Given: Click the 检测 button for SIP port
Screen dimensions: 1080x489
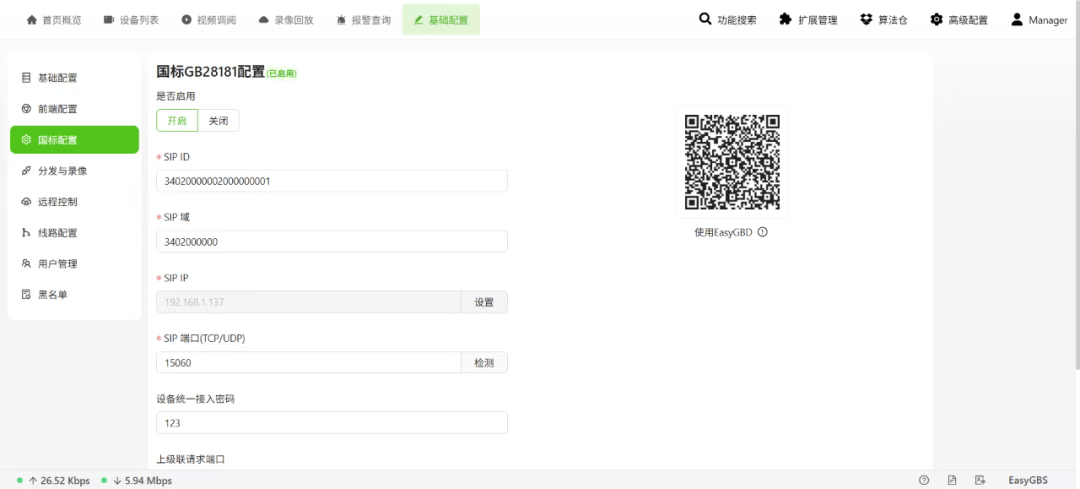Looking at the screenshot, I should (484, 363).
